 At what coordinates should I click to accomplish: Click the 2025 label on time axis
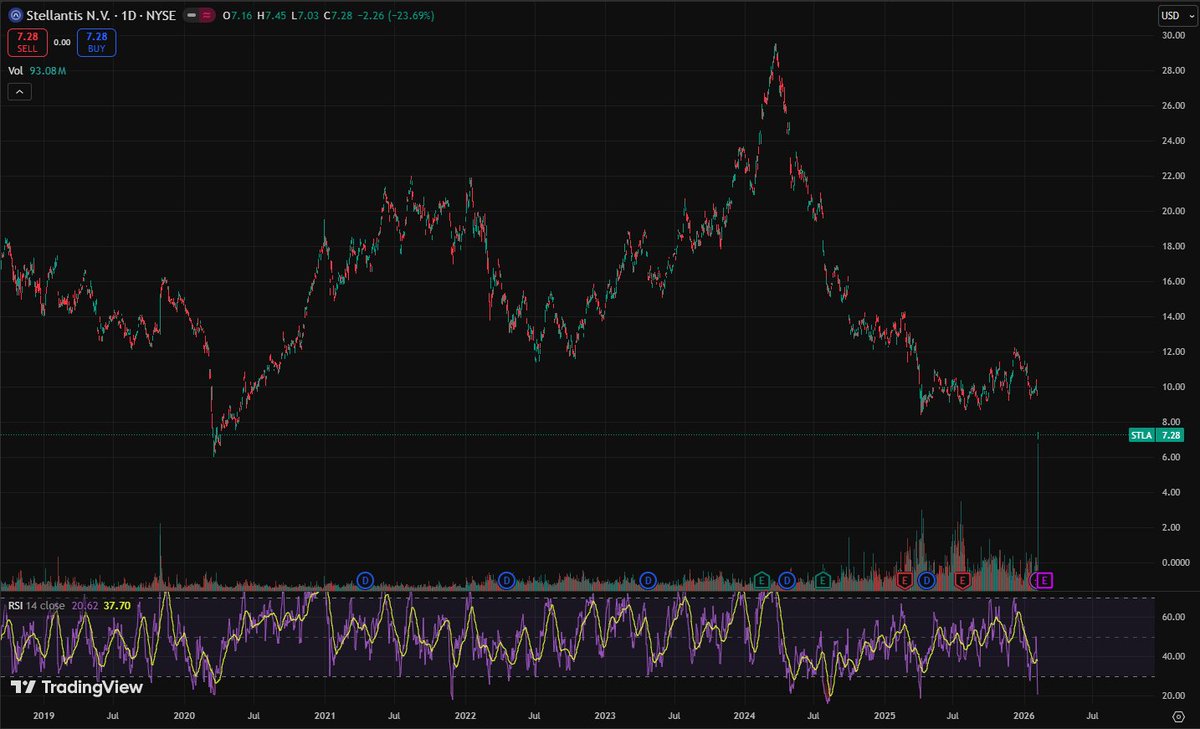click(884, 716)
